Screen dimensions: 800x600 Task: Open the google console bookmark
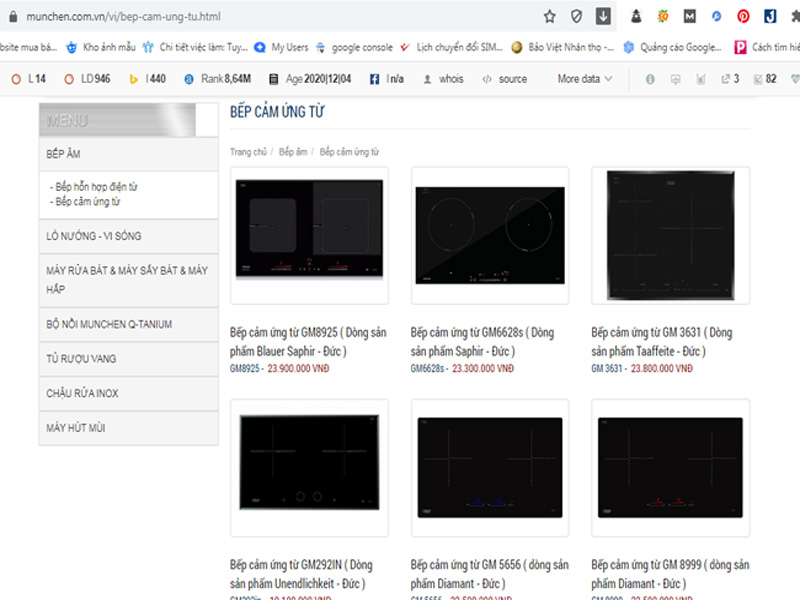[355, 47]
